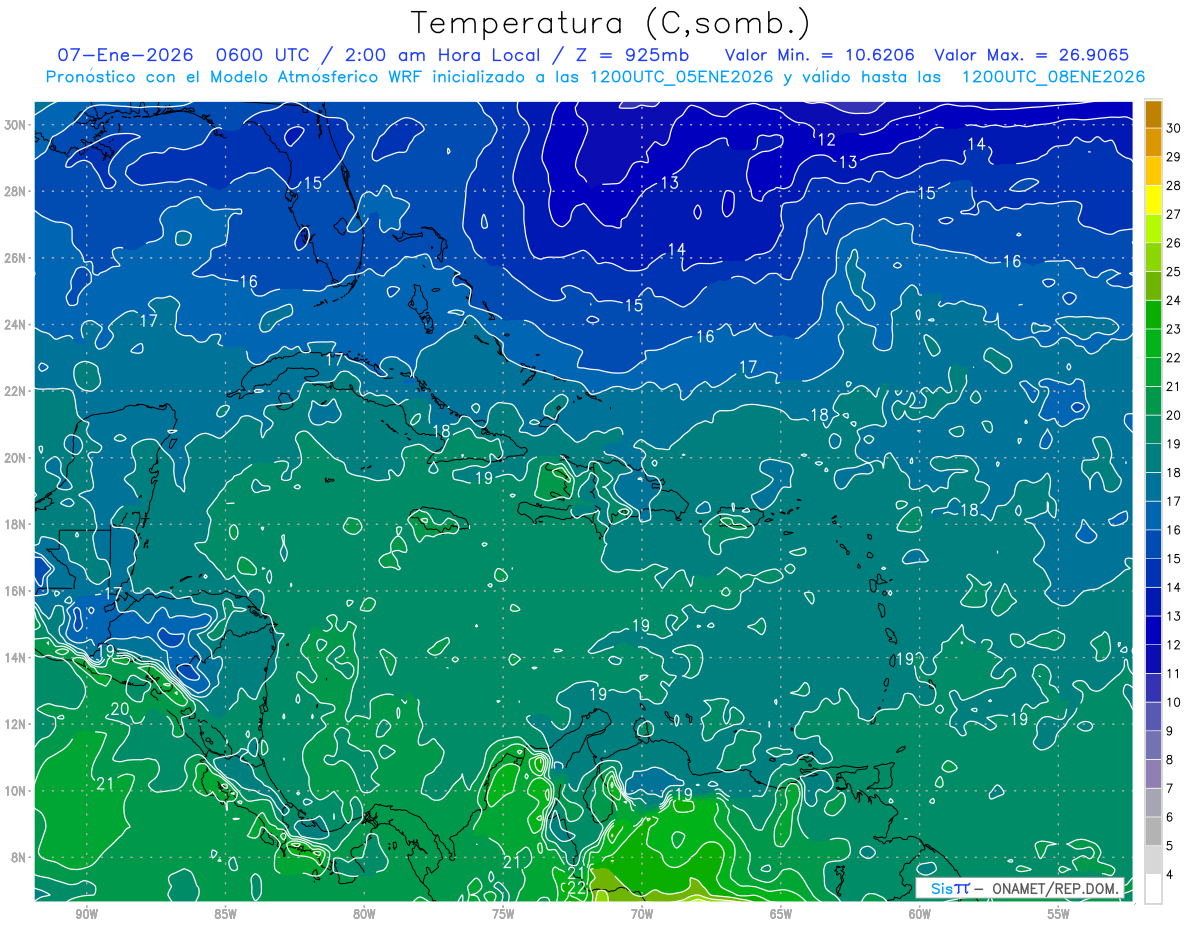Click the "55W" longitude axis label

(x=1059, y=914)
